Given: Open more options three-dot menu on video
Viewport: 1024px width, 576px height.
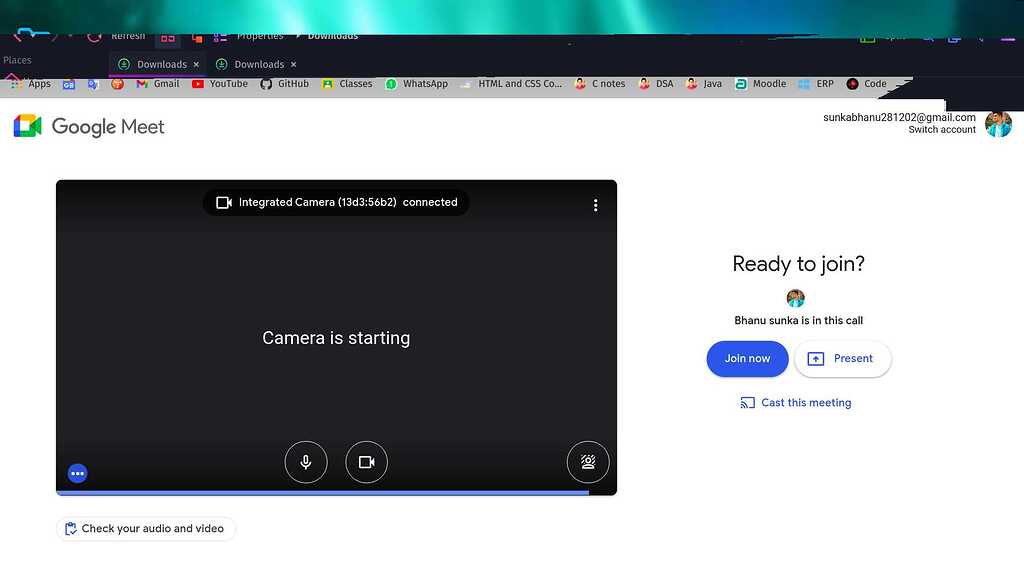Looking at the screenshot, I should (595, 205).
